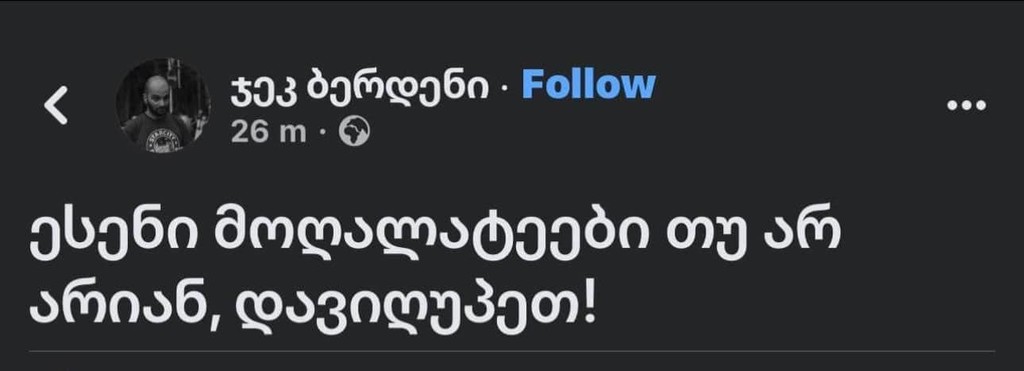1024x371 pixels.
Task: Click the divider line below the post
Action: pyautogui.click(x=512, y=351)
